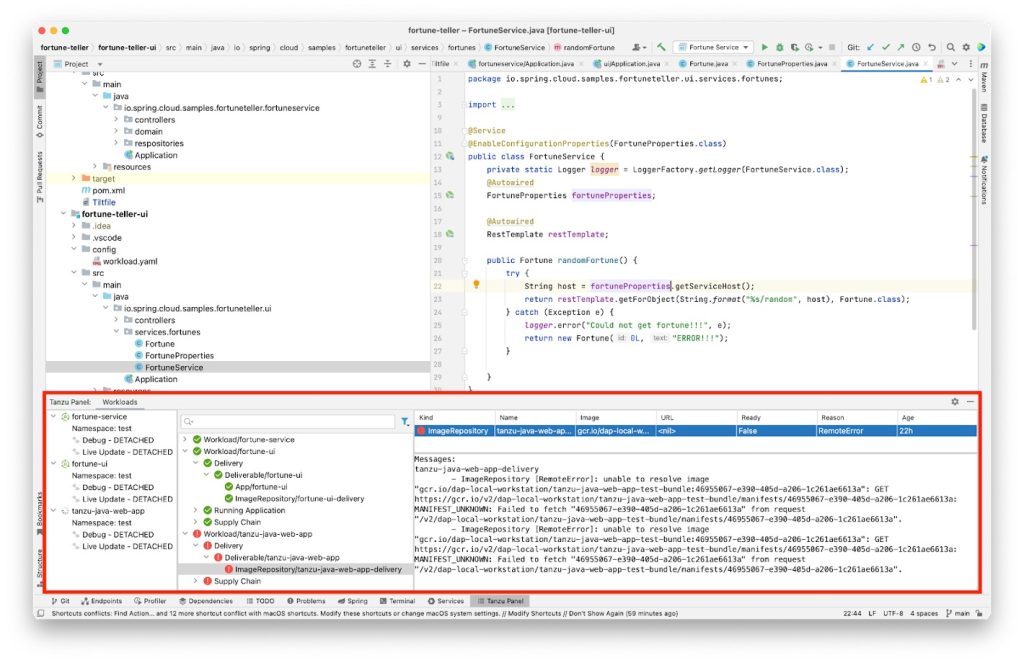Click the filter icon in Tanzu panel
The image size is (1024, 663).
click(404, 422)
